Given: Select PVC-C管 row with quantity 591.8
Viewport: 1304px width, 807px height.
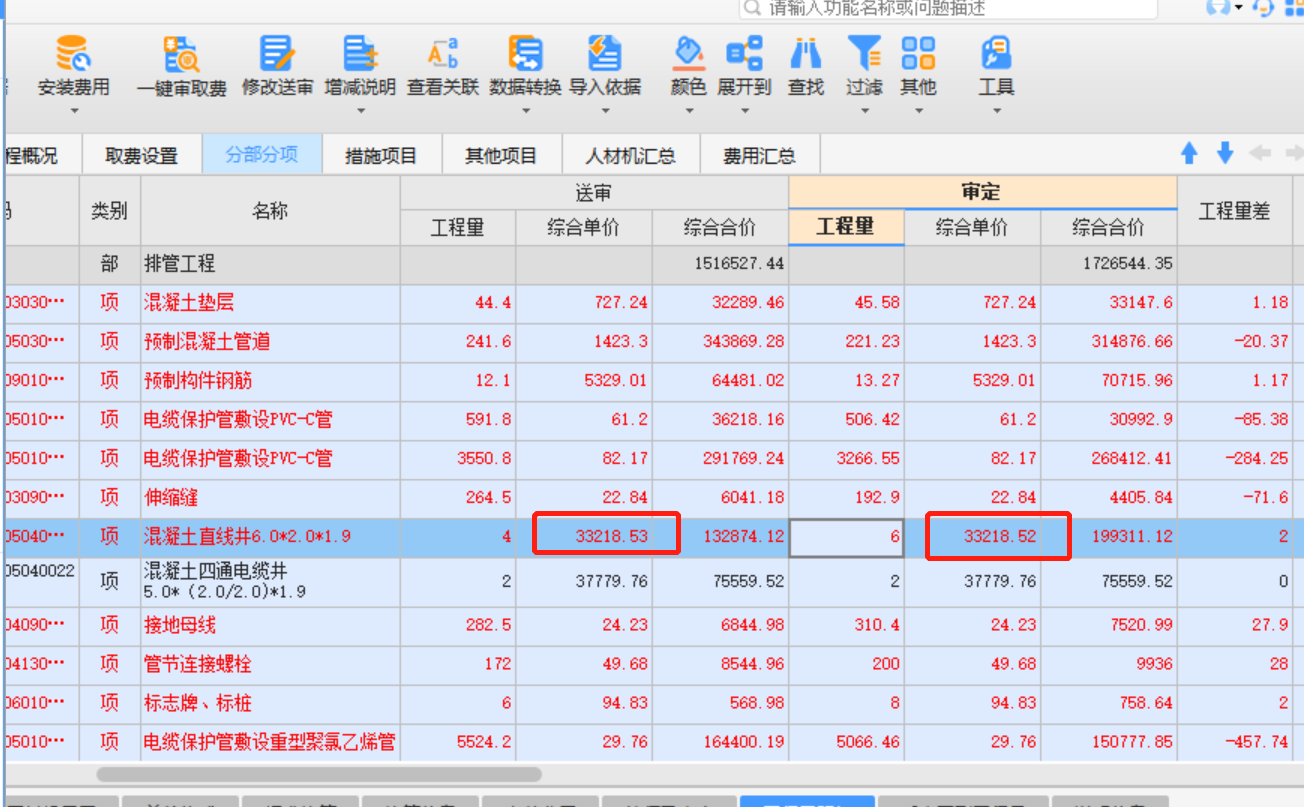Looking at the screenshot, I should coord(238,420).
